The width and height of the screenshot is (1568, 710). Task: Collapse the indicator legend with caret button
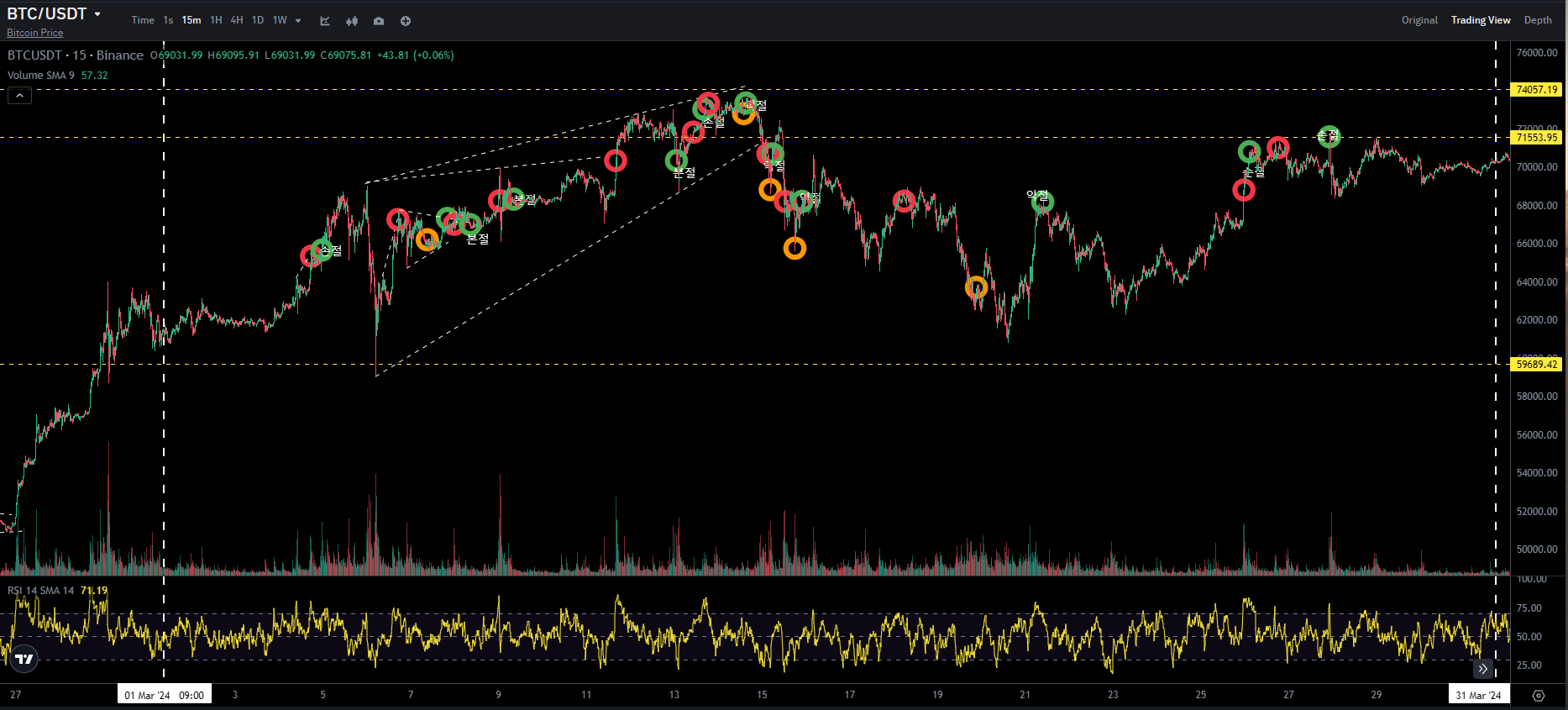coord(19,96)
